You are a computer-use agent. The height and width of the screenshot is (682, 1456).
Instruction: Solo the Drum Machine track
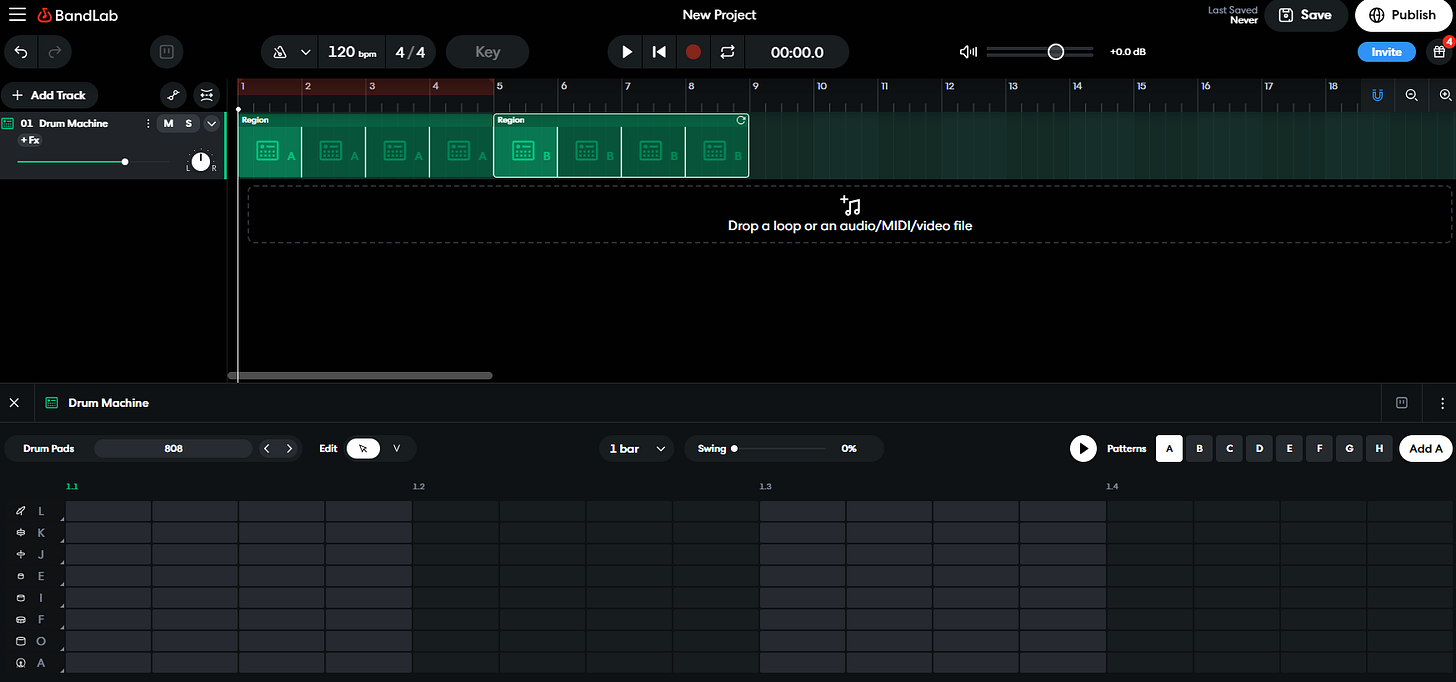(186, 123)
